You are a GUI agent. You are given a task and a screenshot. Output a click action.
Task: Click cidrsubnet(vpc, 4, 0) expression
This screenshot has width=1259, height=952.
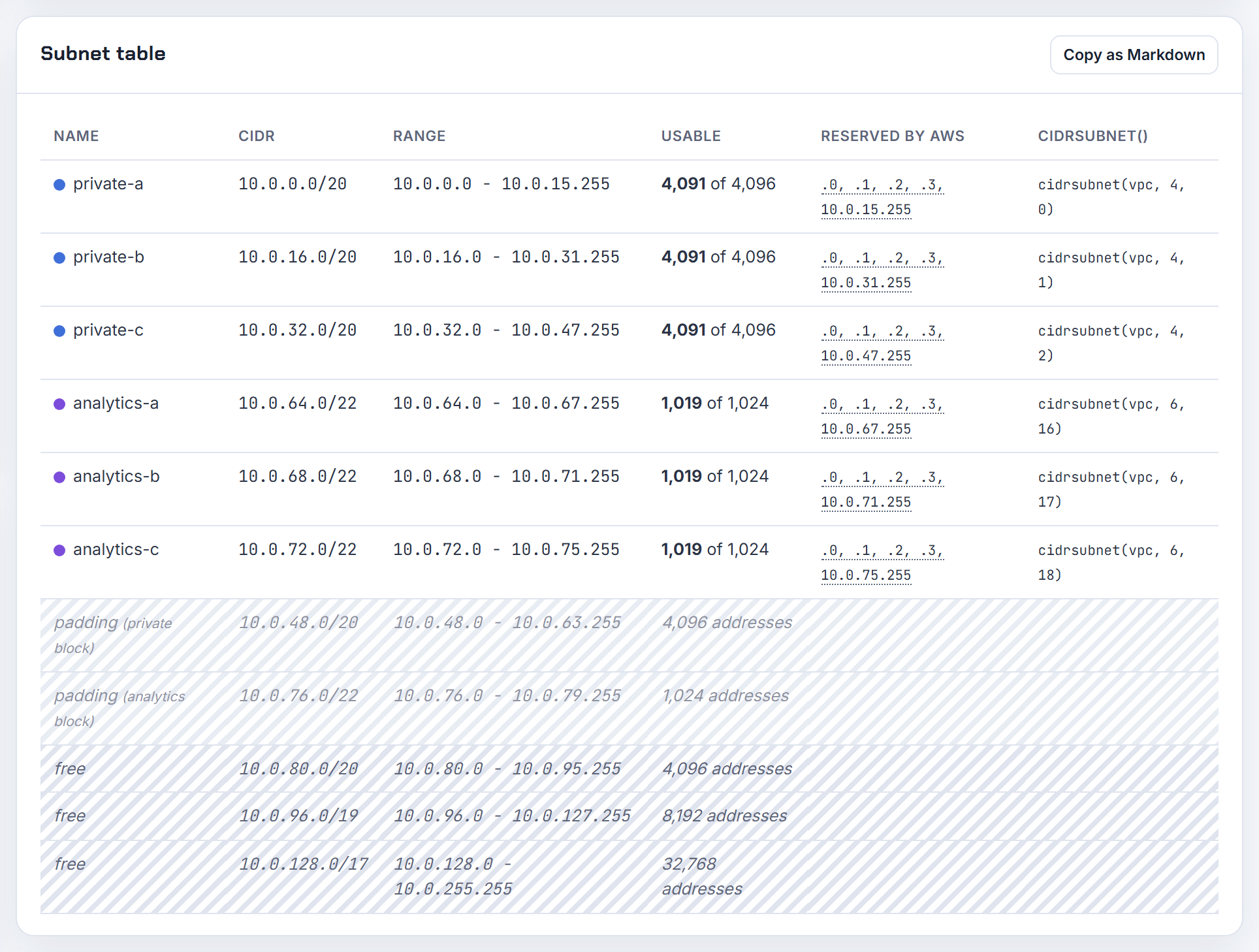pyautogui.click(x=1111, y=197)
